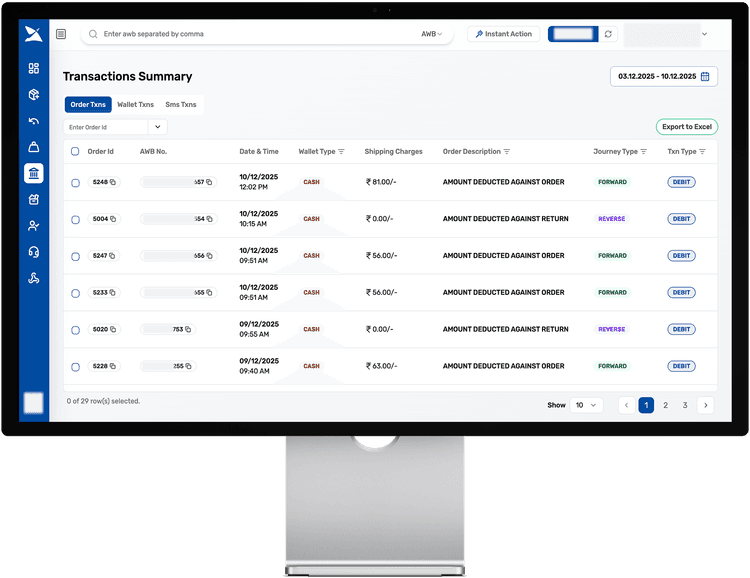Click the wallet refresh icon in header
Screen dimensions: 750x578
click(x=608, y=34)
